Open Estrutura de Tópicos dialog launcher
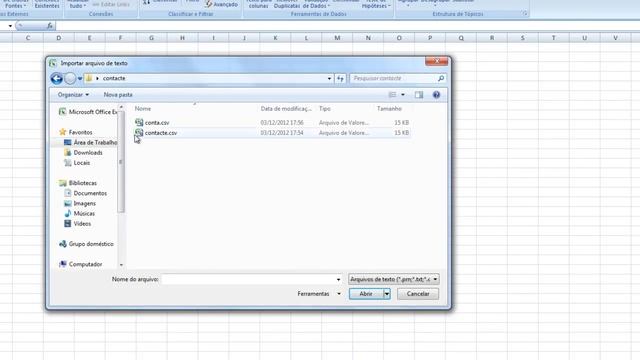Image resolution: width=640 pixels, height=360 pixels. point(525,14)
